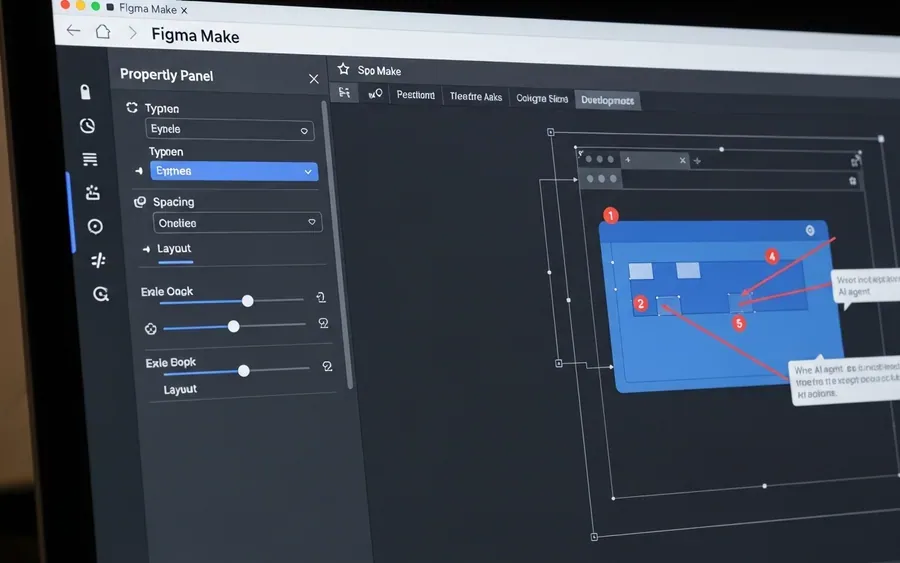Click the macOS yellow minimize button
Viewport: 900px width, 563px height.
click(x=80, y=5)
